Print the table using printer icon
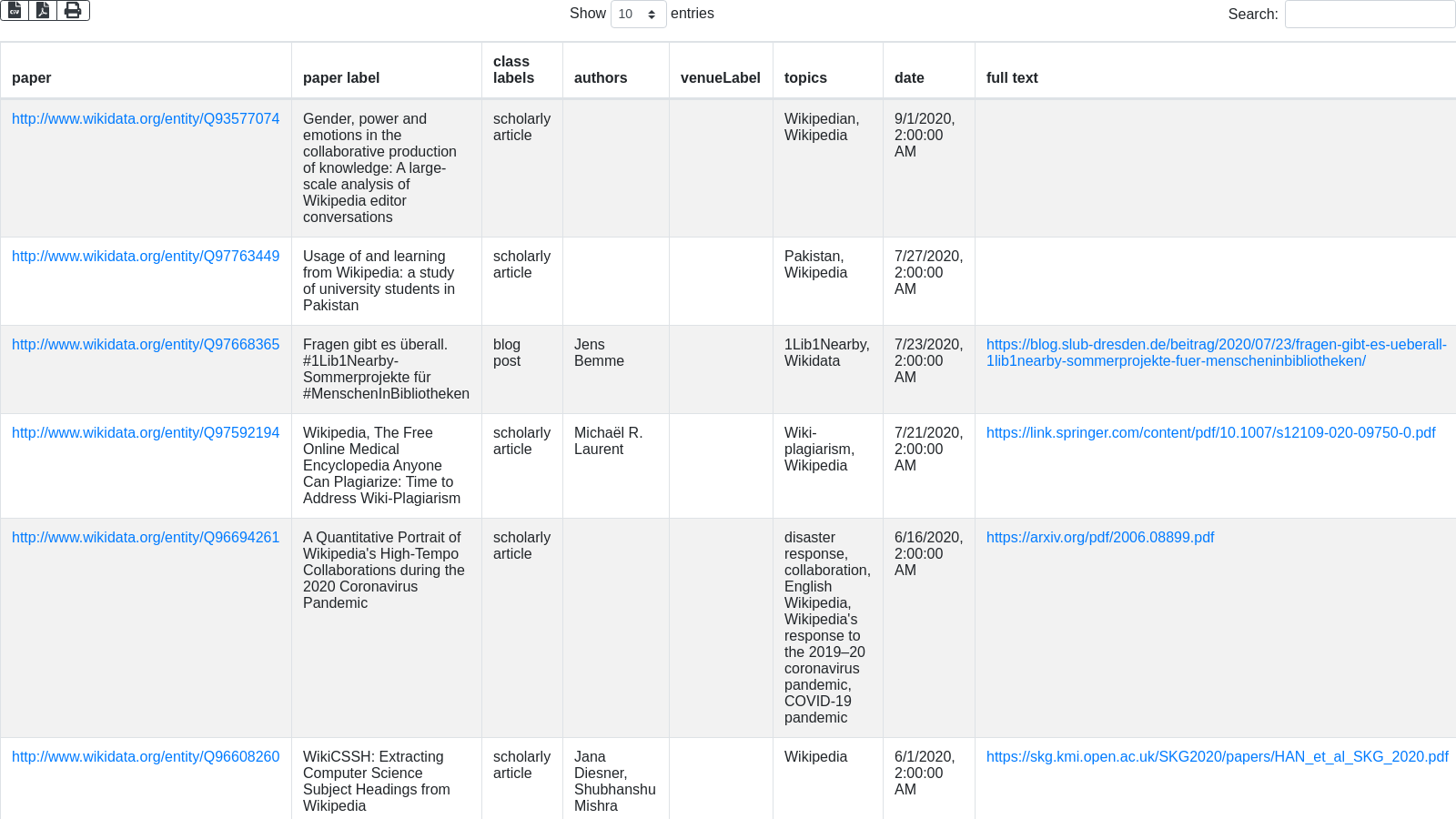This screenshot has width=1456, height=819. [x=73, y=10]
